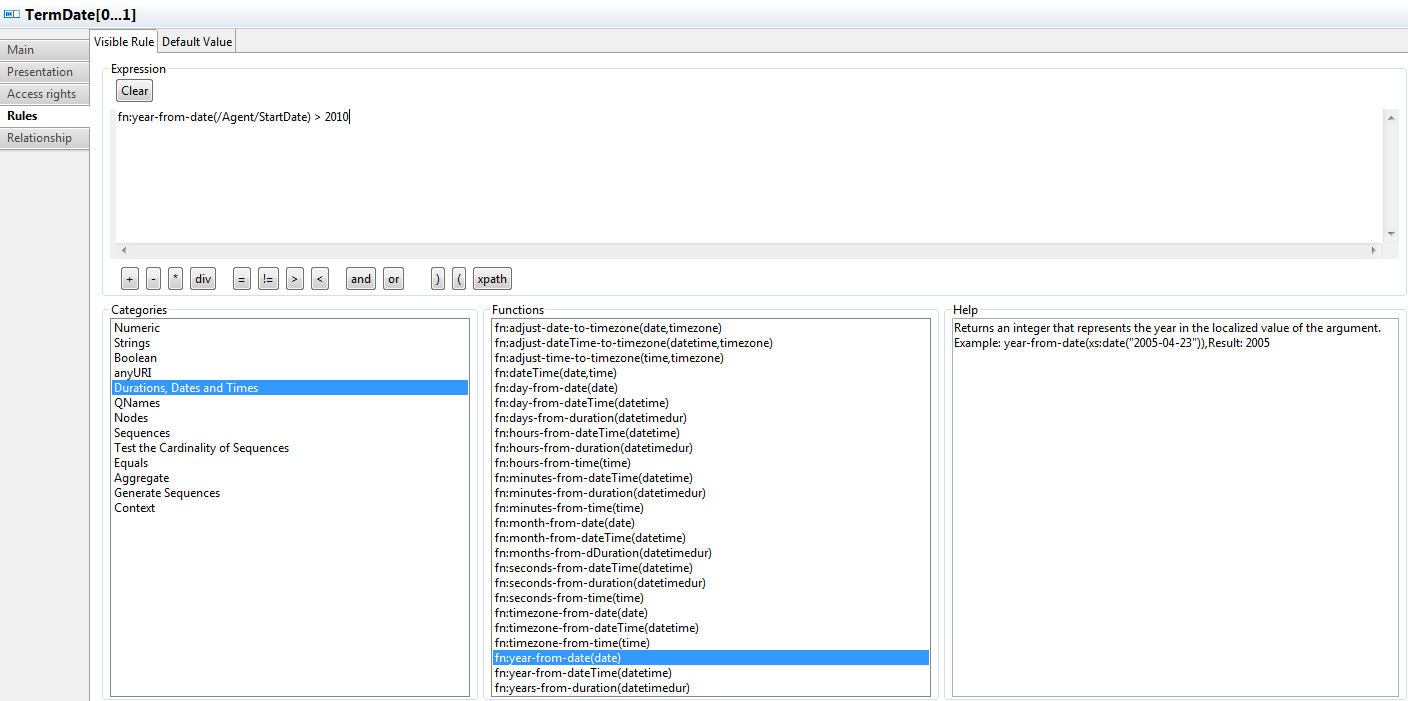Click the plus operator button
The width and height of the screenshot is (1408, 701).
[129, 279]
